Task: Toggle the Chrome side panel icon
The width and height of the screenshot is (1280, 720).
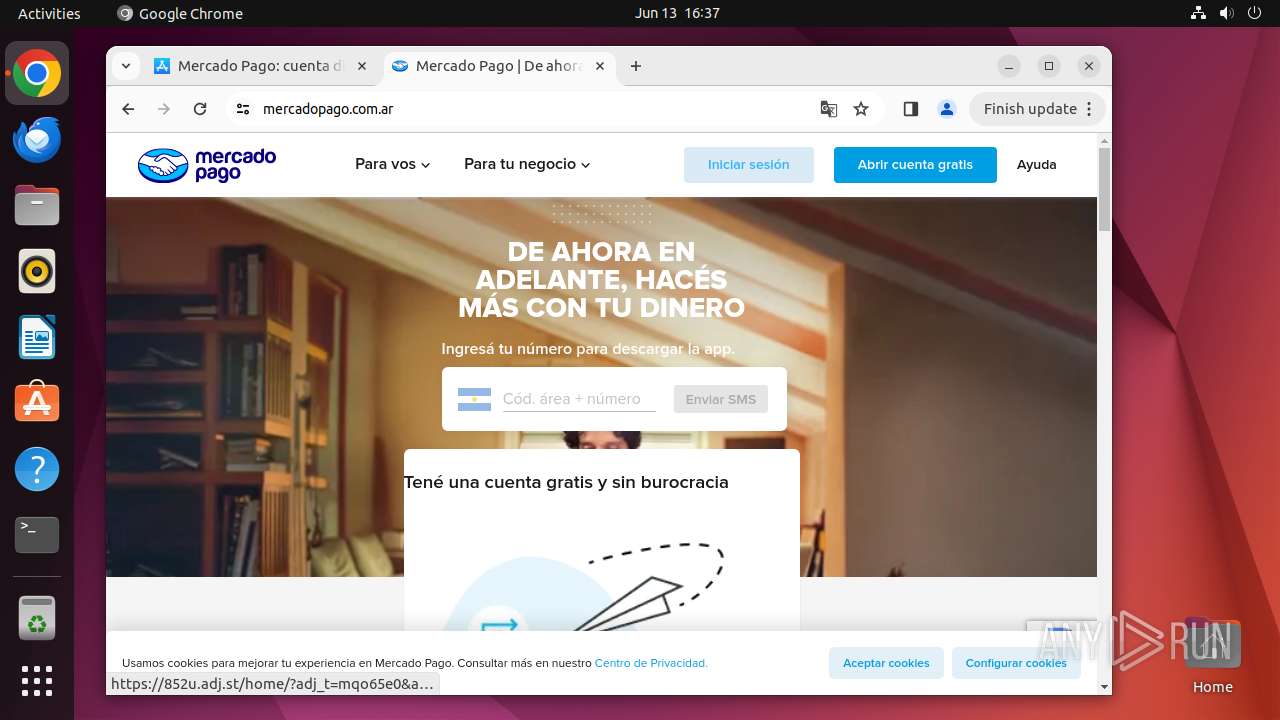Action: tap(910, 109)
